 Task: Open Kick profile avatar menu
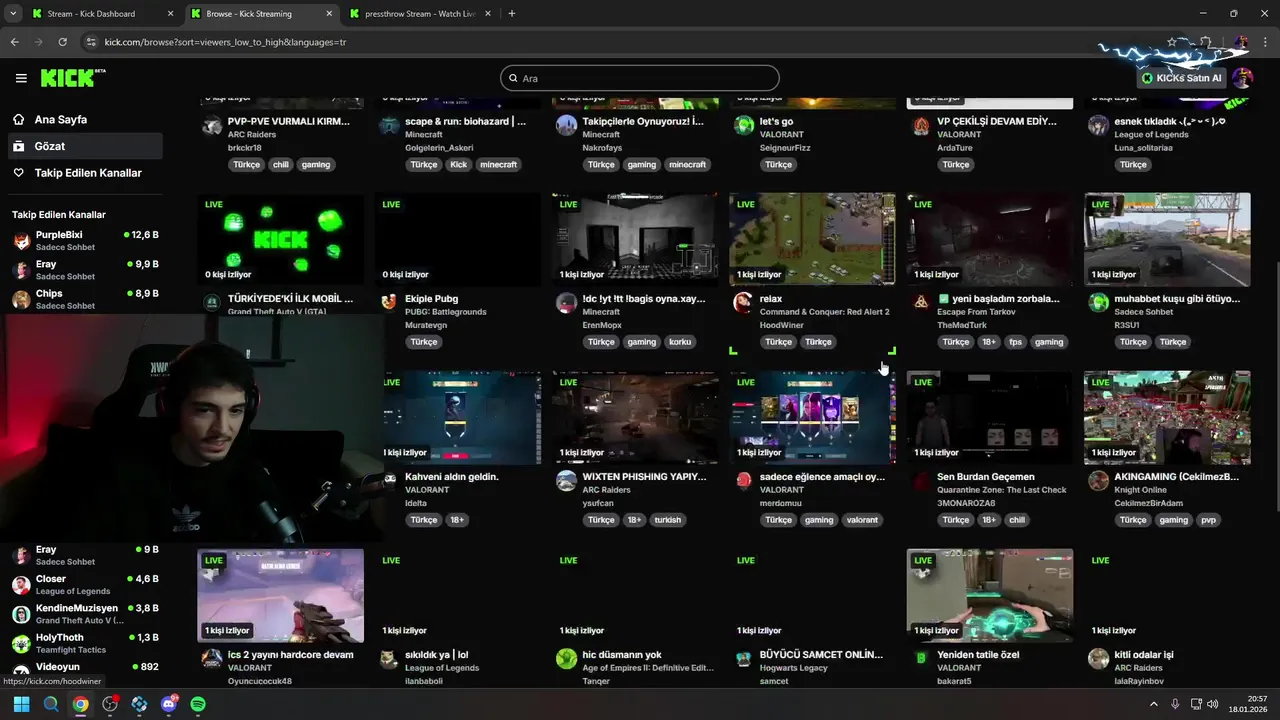pos(1243,78)
